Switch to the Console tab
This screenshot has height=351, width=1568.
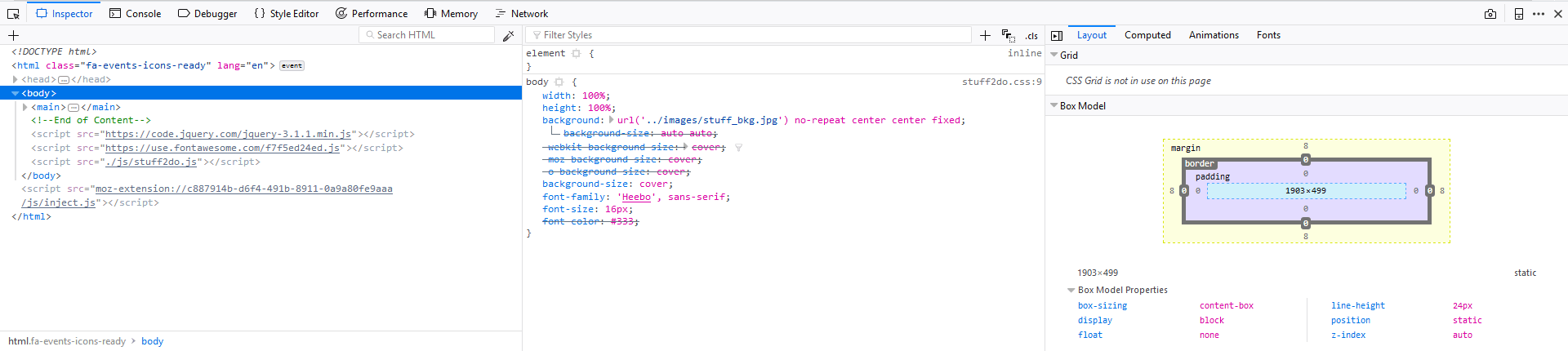(136, 14)
